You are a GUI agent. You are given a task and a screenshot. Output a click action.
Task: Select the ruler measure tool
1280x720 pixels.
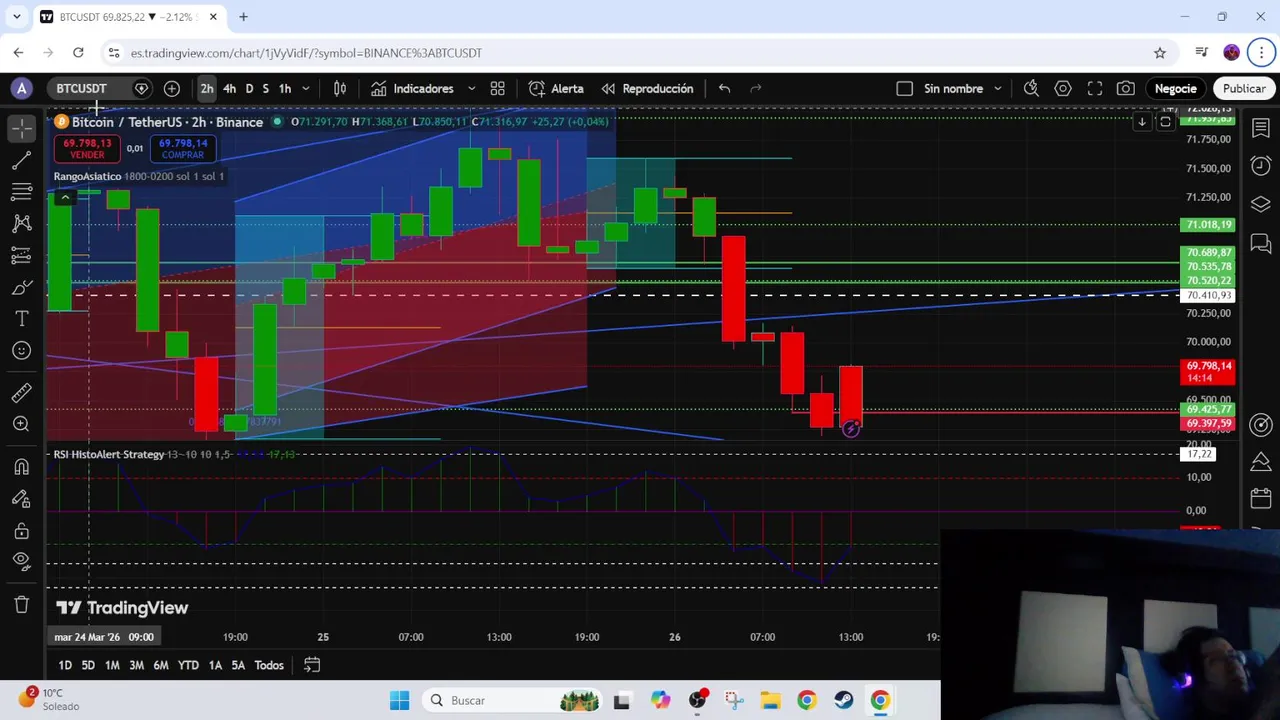pyautogui.click(x=22, y=392)
